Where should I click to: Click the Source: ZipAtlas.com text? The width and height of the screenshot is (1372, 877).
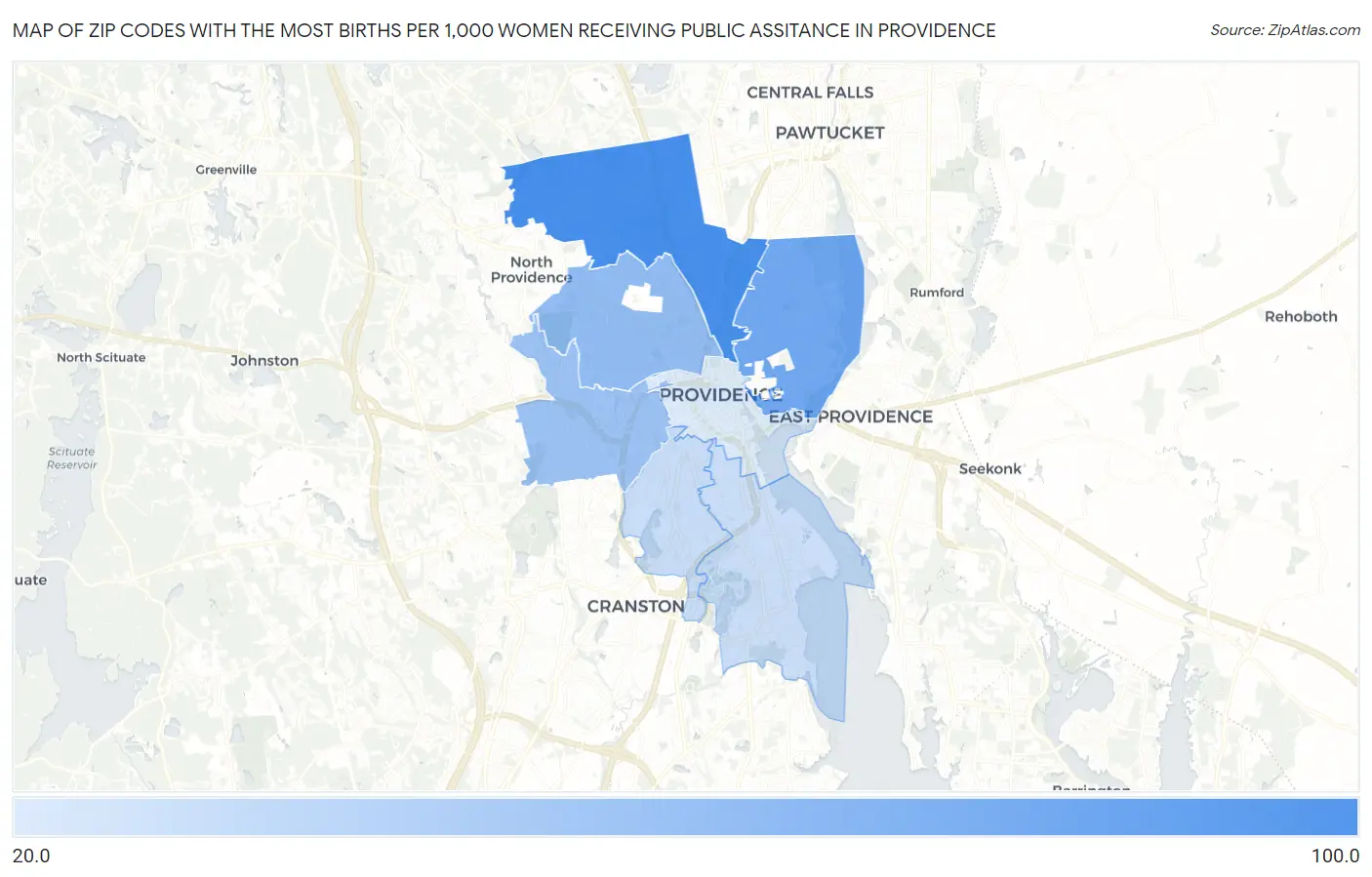coord(1285,30)
